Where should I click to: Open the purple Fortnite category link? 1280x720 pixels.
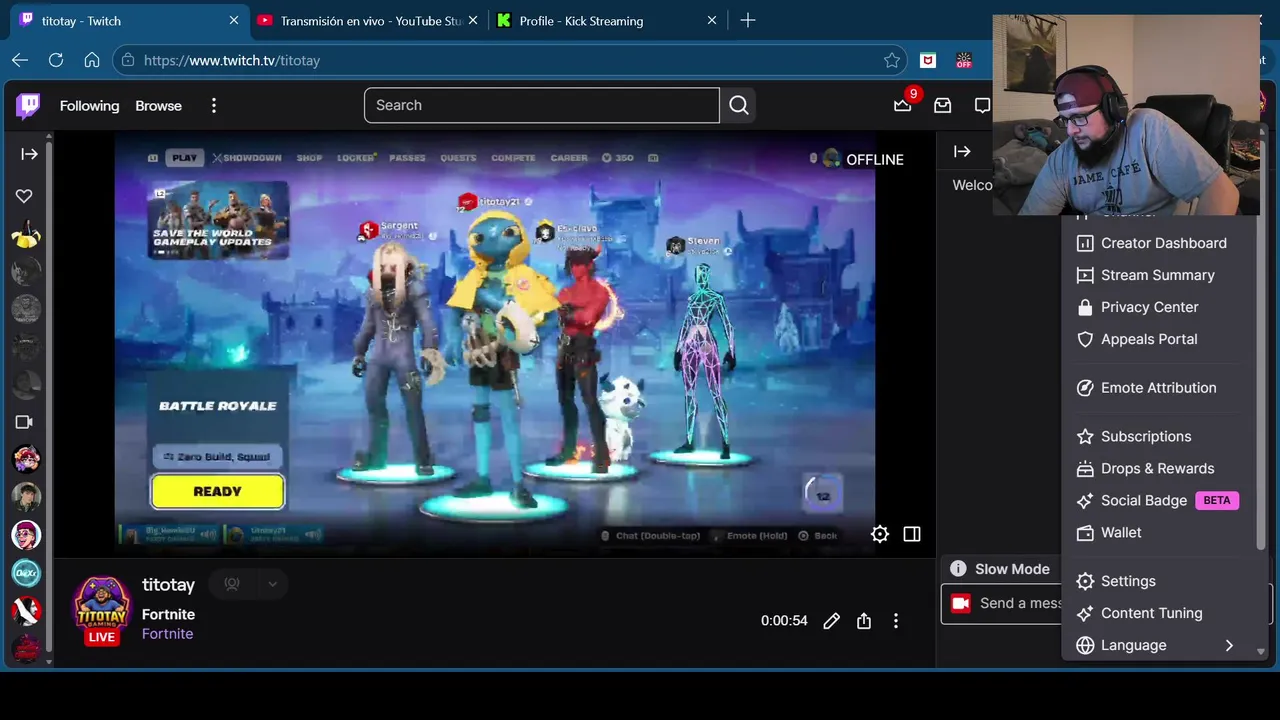point(167,633)
